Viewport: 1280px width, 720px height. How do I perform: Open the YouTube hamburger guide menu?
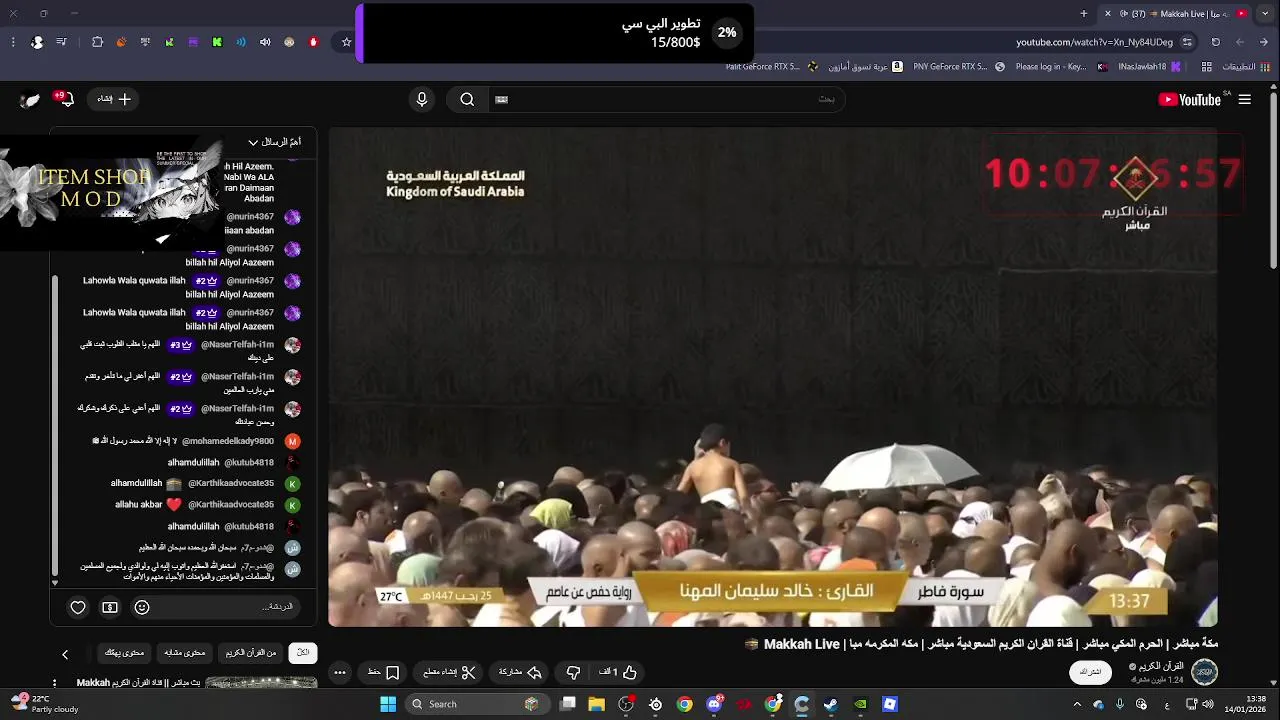point(1245,99)
